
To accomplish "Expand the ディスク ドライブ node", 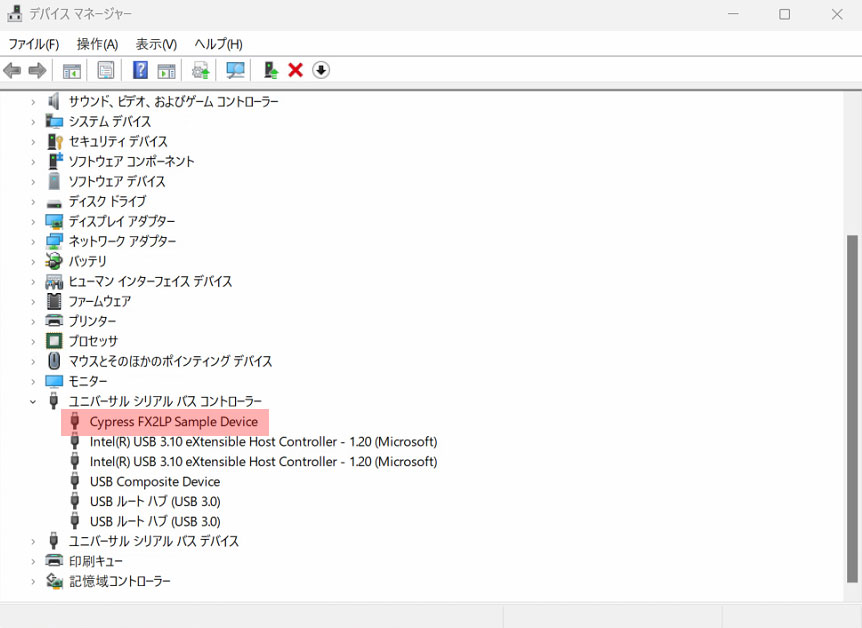I will tap(33, 202).
